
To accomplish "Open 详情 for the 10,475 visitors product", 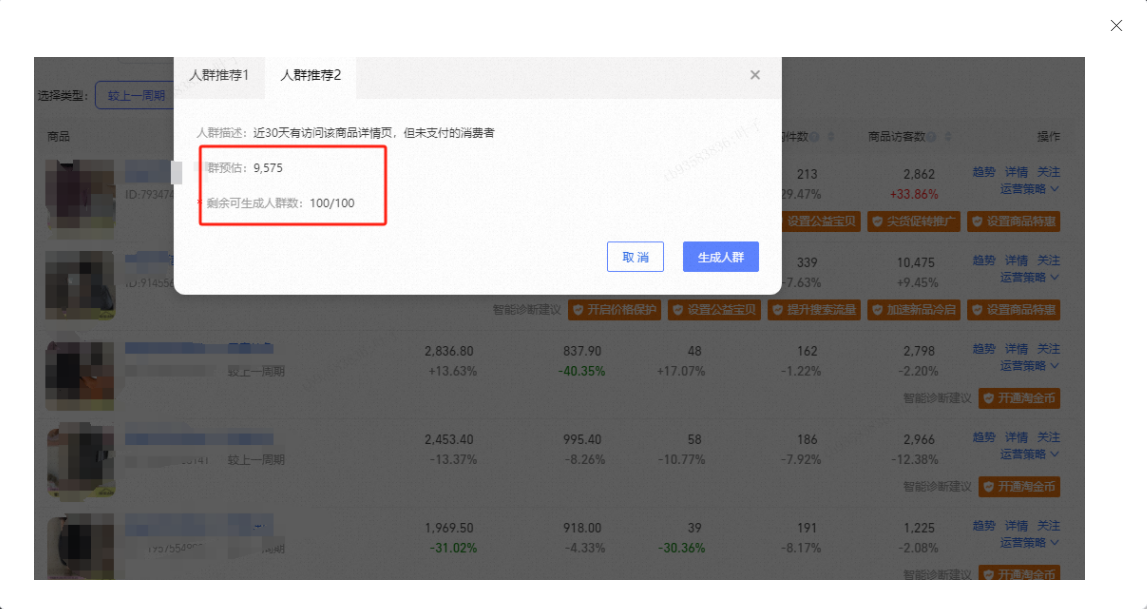I will pyautogui.click(x=1016, y=260).
